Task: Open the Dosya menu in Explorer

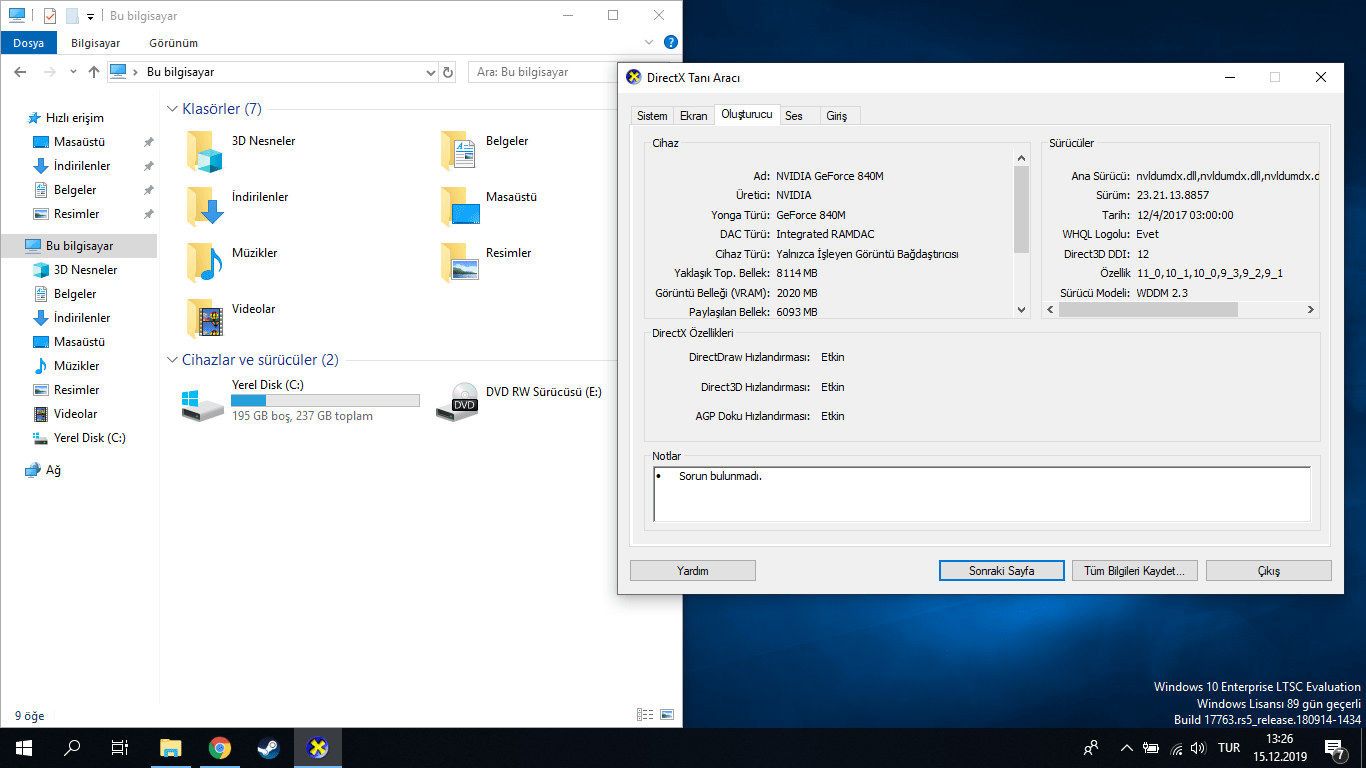Action: click(x=28, y=43)
